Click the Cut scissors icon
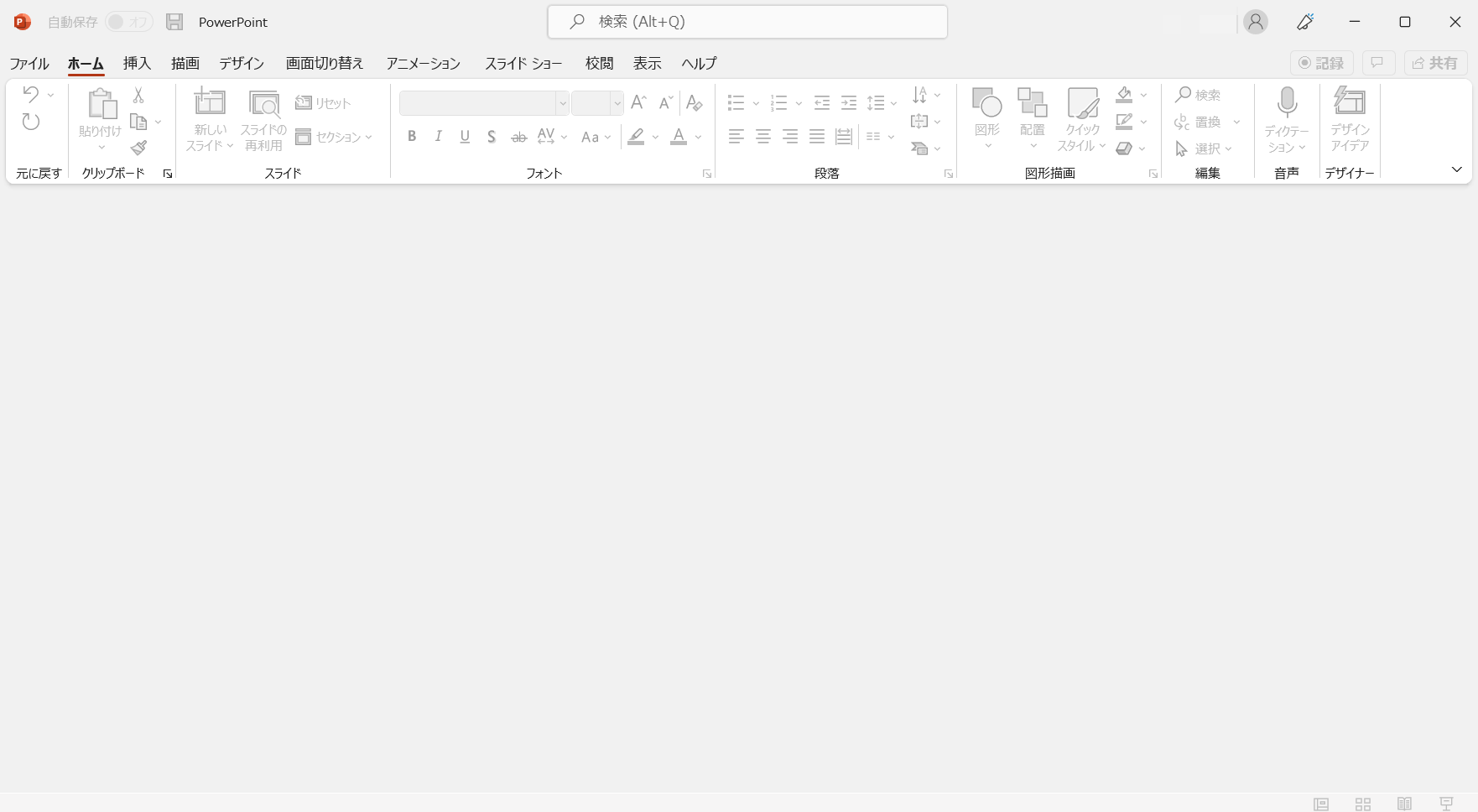Viewport: 1478px width, 812px height. pos(138,95)
